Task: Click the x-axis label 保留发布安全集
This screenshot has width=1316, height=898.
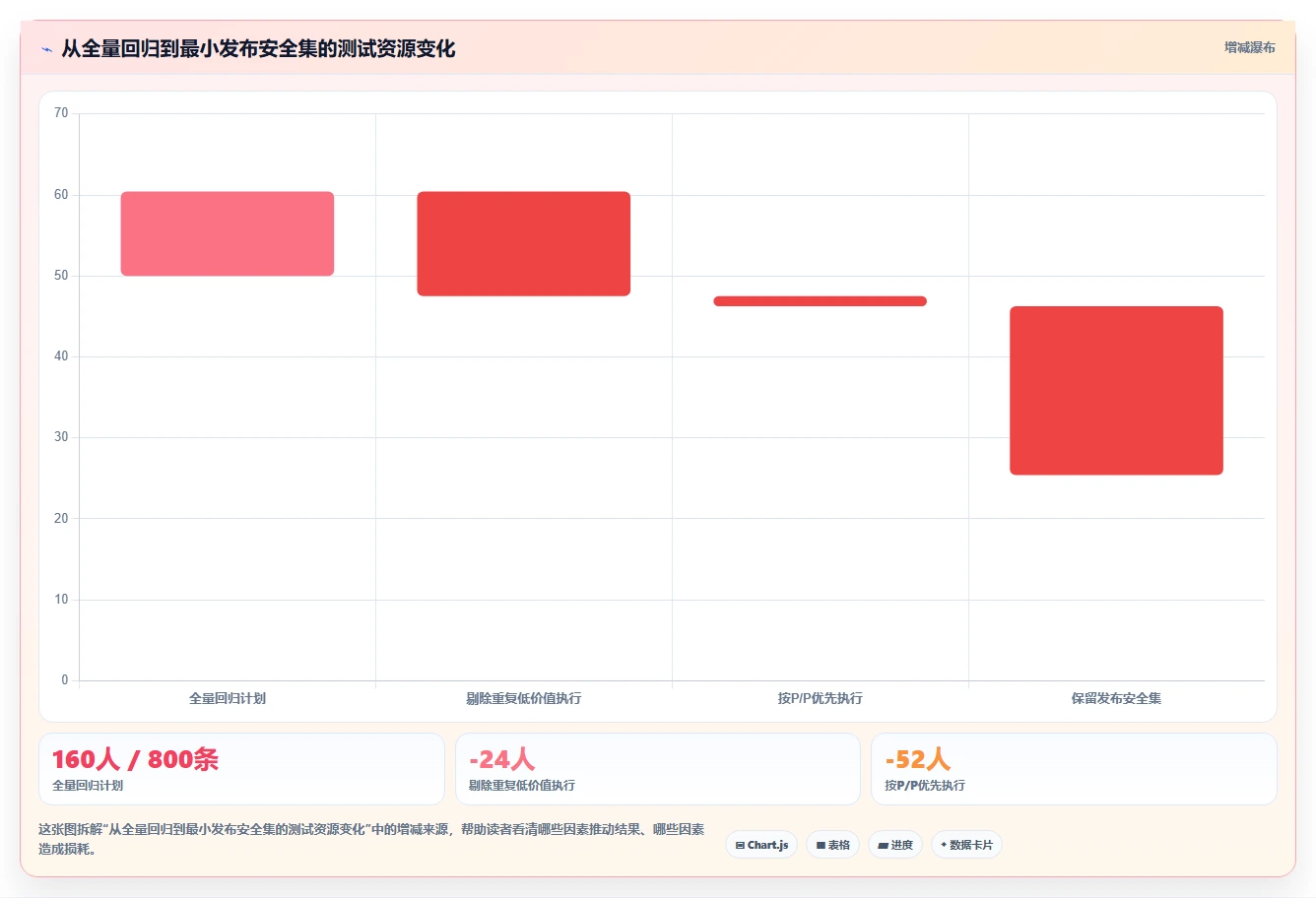Action: pyautogui.click(x=1116, y=698)
